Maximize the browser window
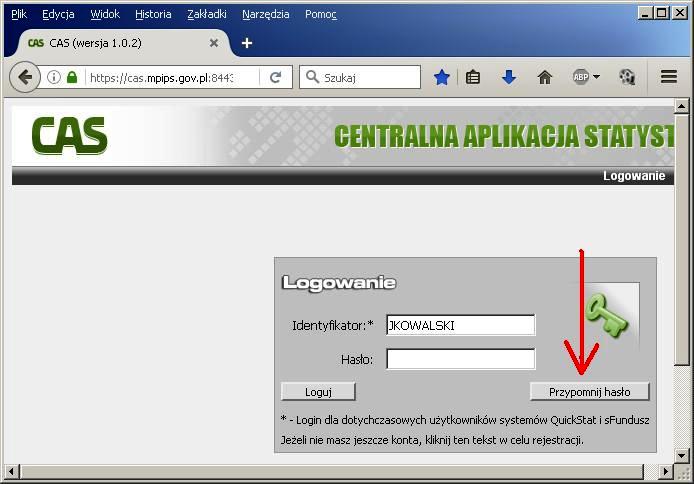694x484 pixels. click(x=662, y=13)
